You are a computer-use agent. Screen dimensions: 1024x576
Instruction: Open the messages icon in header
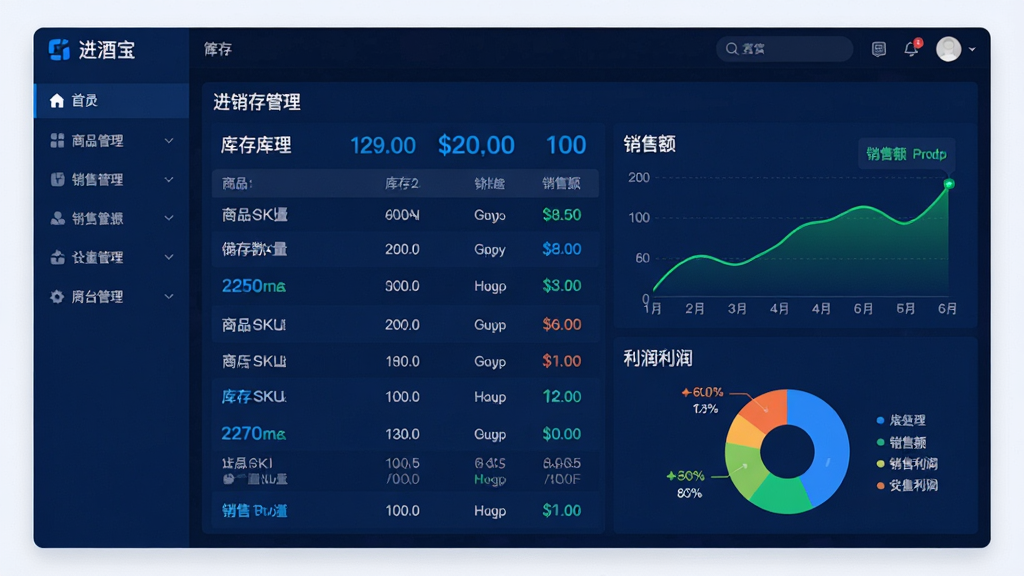coord(879,49)
